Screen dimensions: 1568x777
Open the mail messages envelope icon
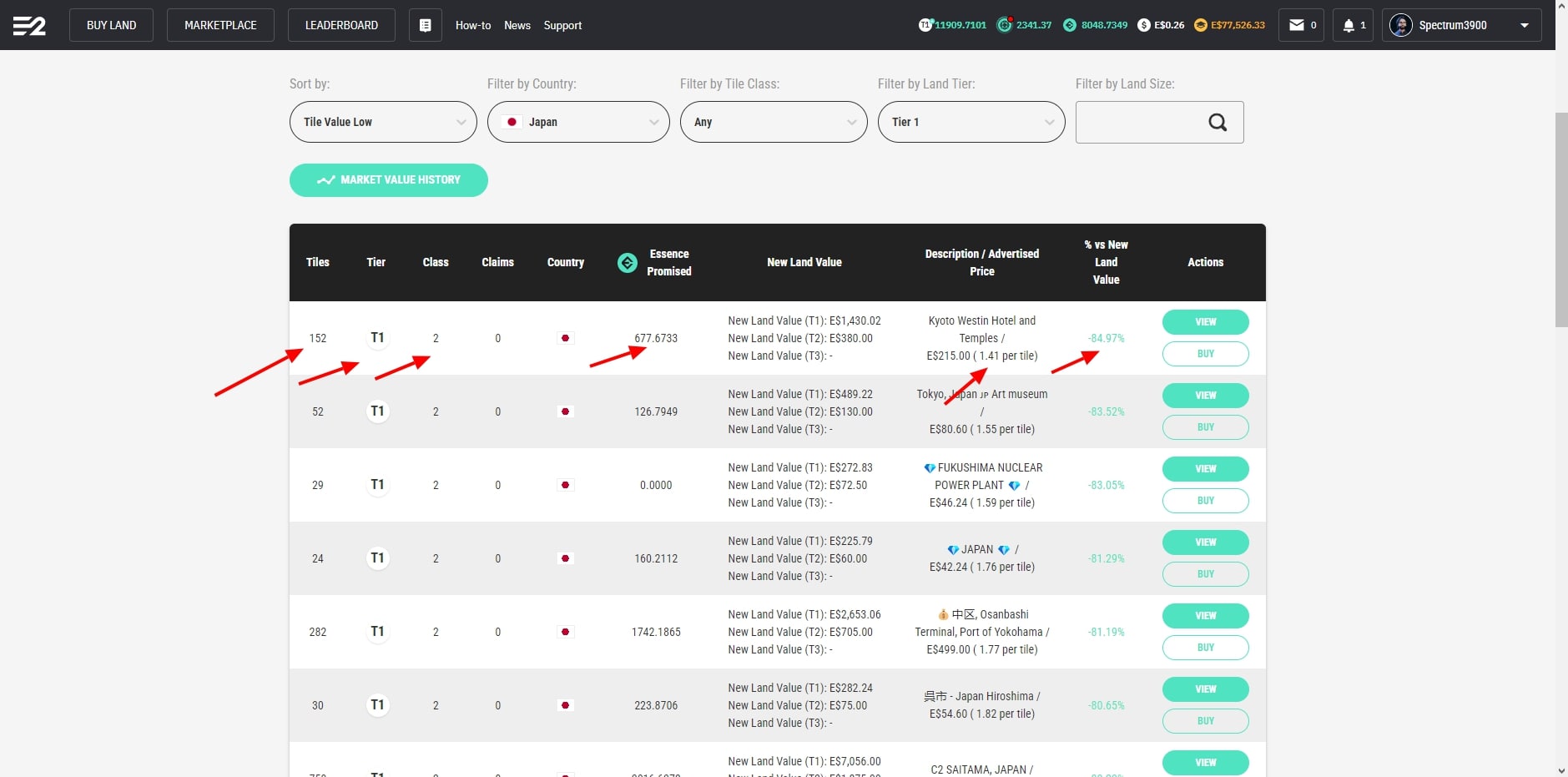pos(1296,25)
